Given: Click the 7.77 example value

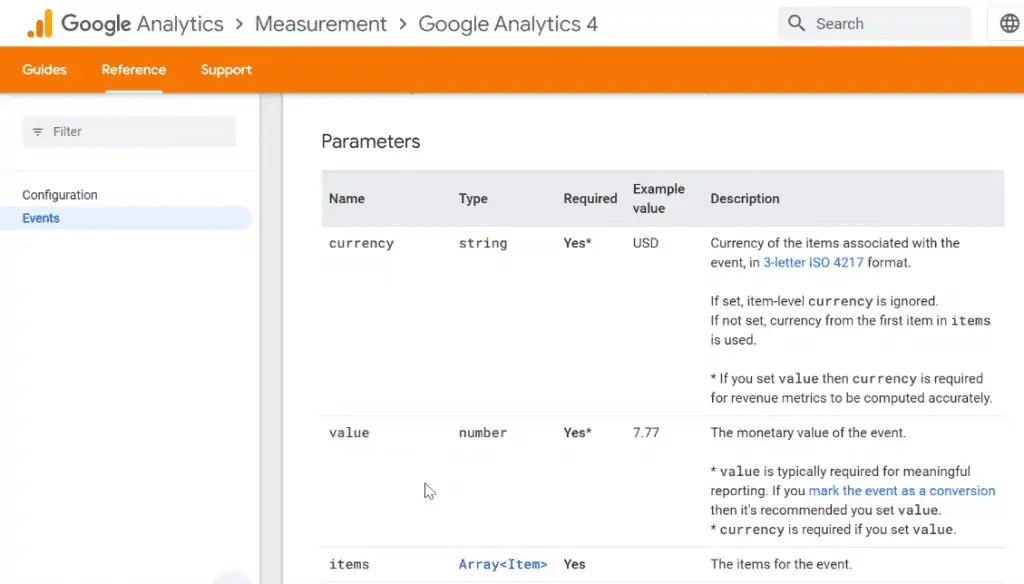Looking at the screenshot, I should point(646,432).
